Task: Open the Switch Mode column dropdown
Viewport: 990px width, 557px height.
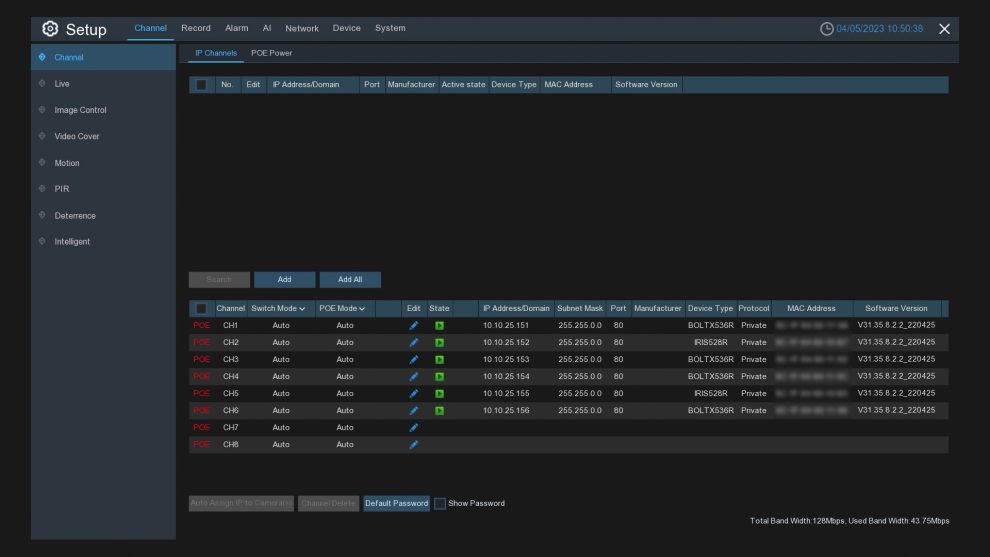Action: point(279,309)
